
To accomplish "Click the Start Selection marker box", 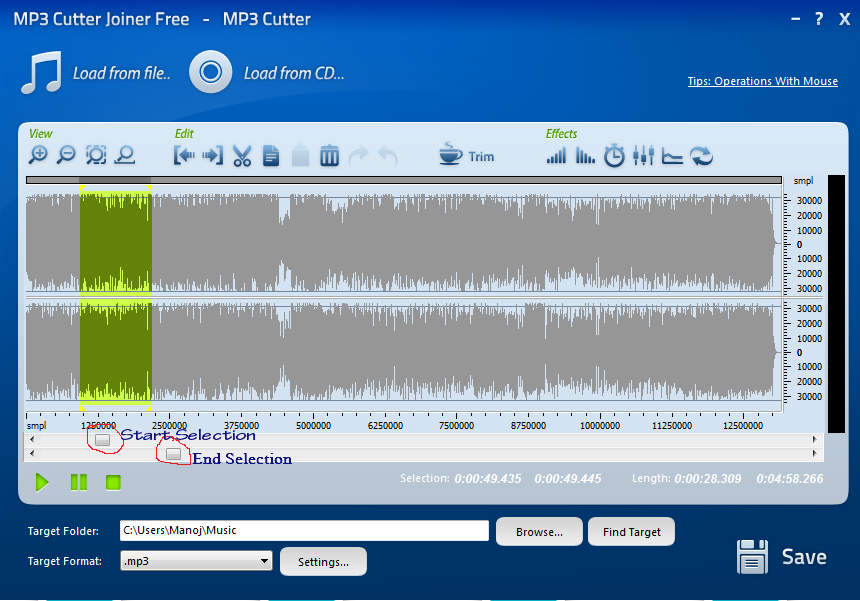I will pyautogui.click(x=103, y=439).
